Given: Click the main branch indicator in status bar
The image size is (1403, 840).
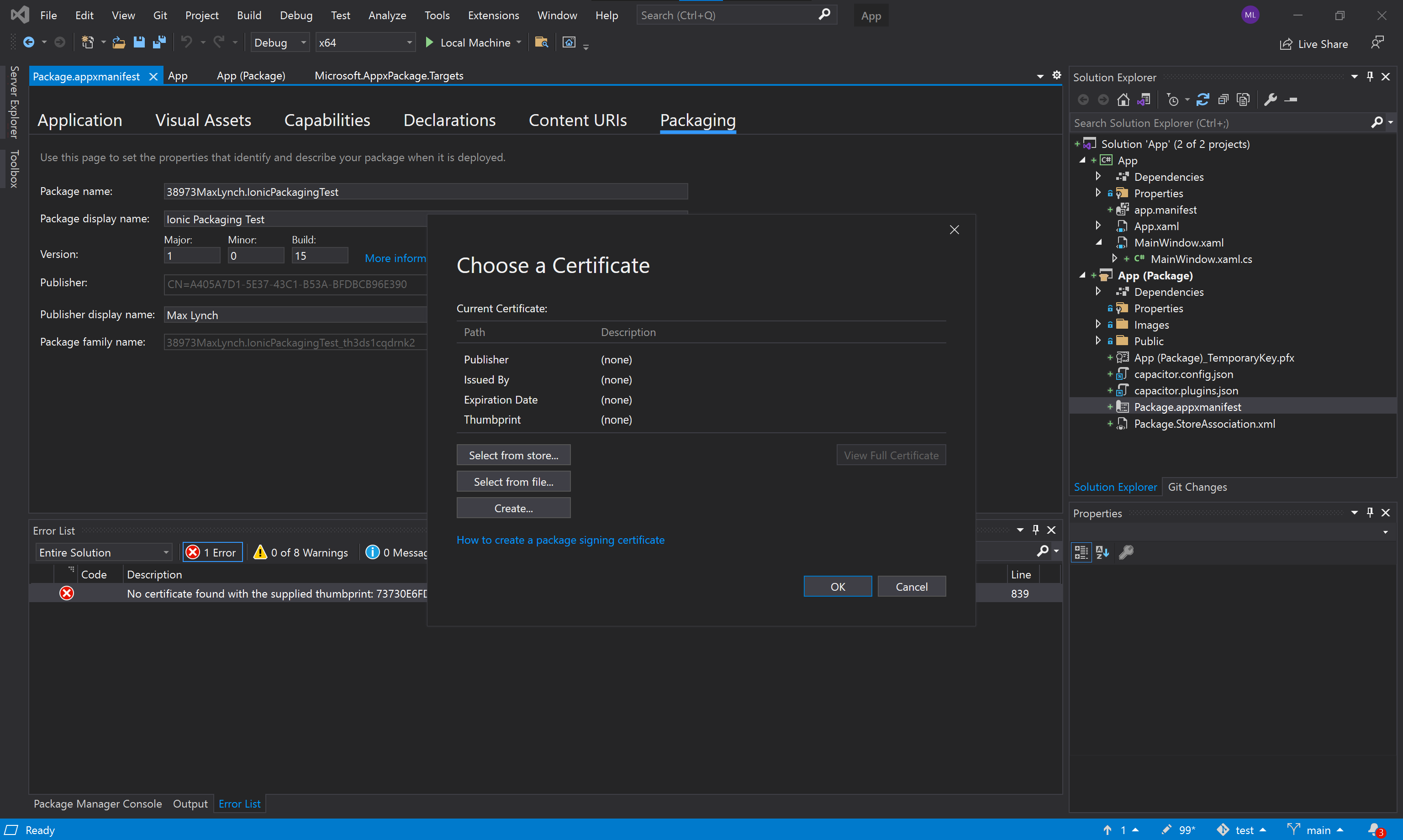Looking at the screenshot, I should tap(1315, 830).
